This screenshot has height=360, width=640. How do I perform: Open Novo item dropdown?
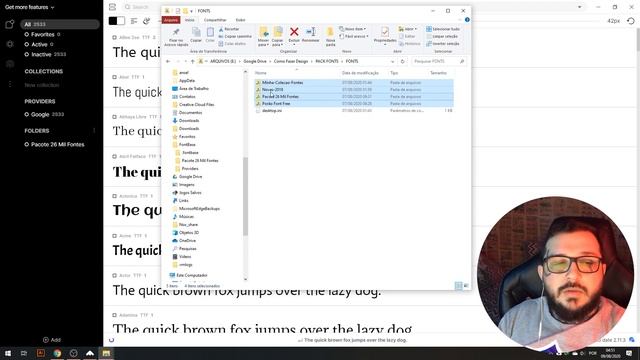pos(353,29)
